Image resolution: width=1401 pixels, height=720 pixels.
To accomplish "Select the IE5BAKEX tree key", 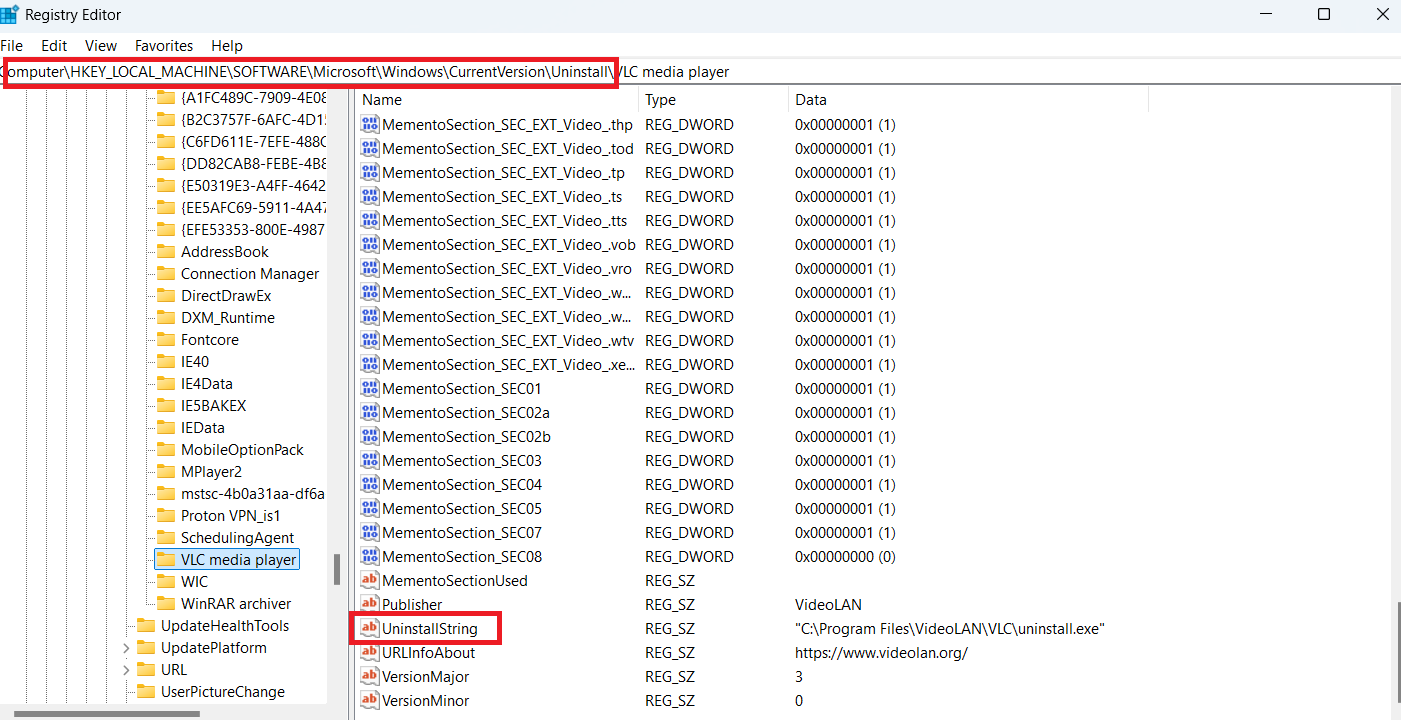I will [213, 406].
